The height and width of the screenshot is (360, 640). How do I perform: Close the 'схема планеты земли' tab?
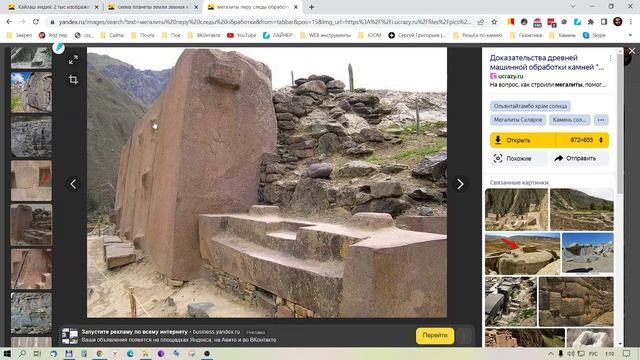(x=196, y=7)
